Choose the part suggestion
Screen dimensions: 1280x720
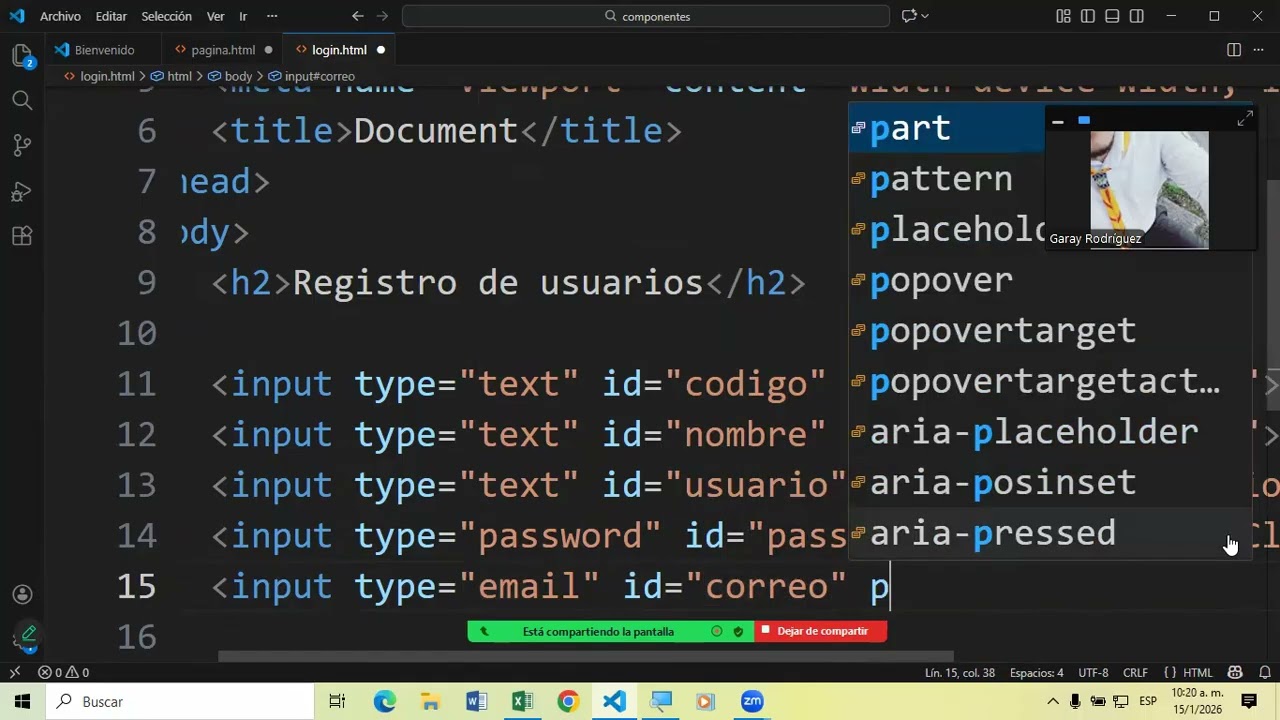click(x=947, y=128)
